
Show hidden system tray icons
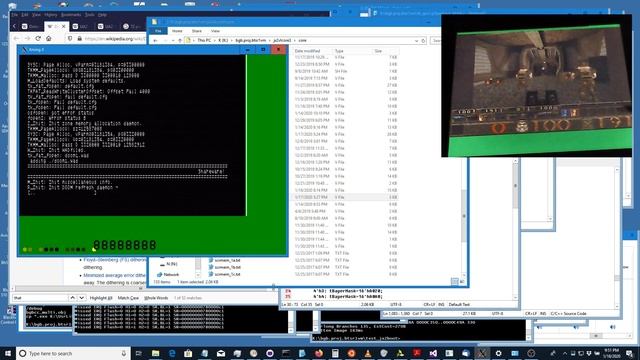[565, 353]
